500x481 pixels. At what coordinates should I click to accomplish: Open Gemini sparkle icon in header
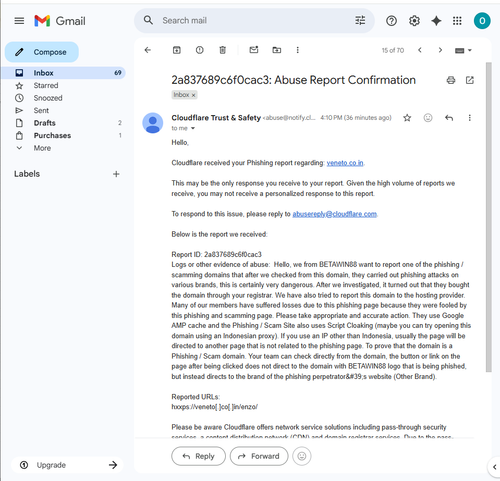[x=436, y=21]
